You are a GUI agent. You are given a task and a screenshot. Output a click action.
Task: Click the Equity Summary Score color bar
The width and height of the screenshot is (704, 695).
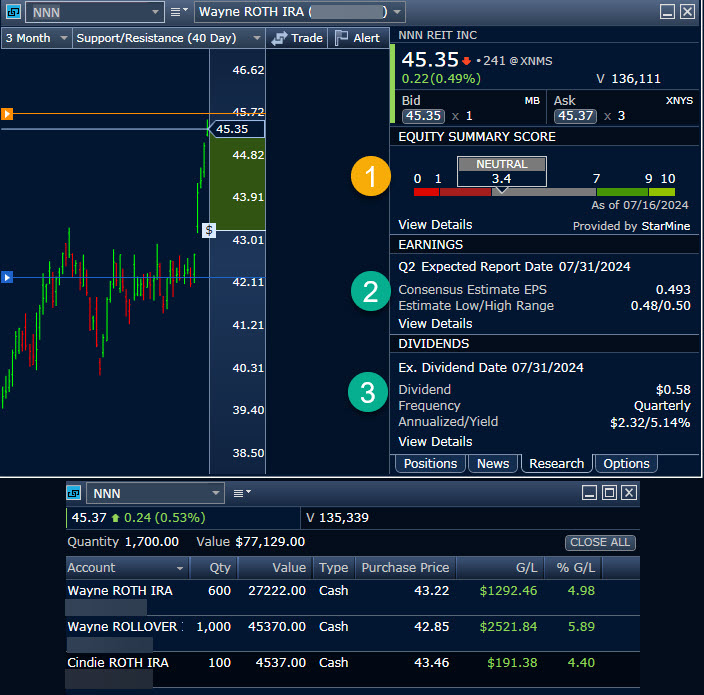pos(544,191)
